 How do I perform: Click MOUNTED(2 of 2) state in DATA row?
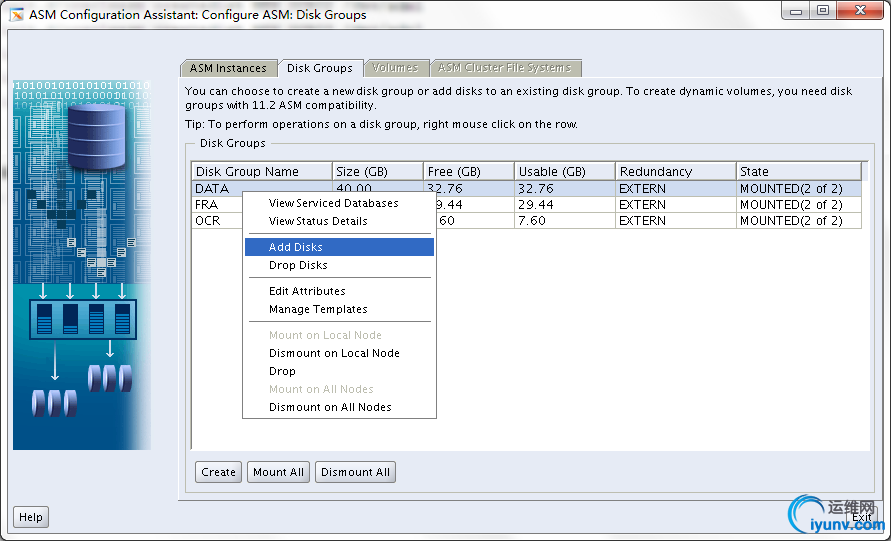coord(799,189)
